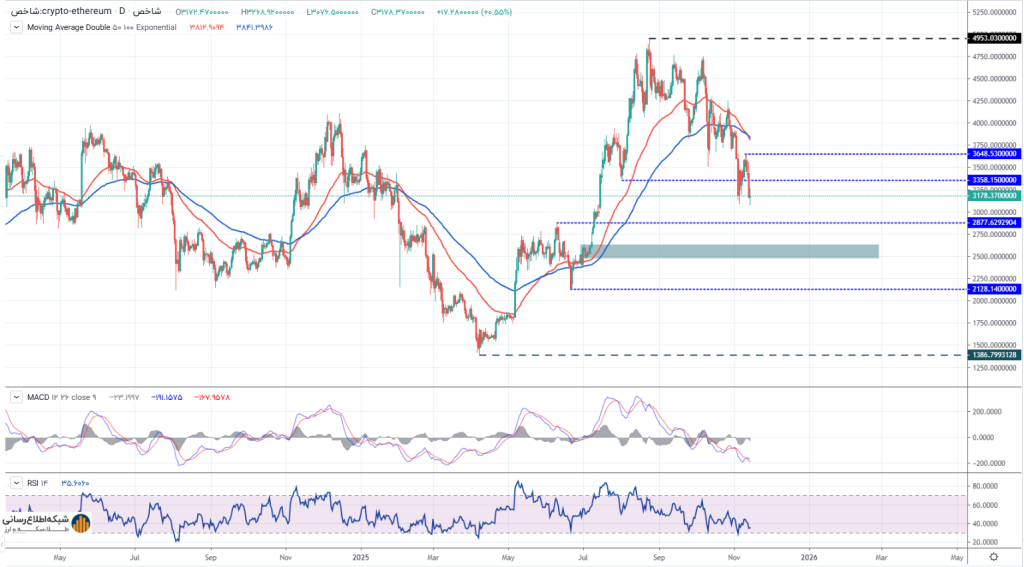This screenshot has height=567, width=1024.
Task: Collapse the MACD indicator legend
Action: 14,397
